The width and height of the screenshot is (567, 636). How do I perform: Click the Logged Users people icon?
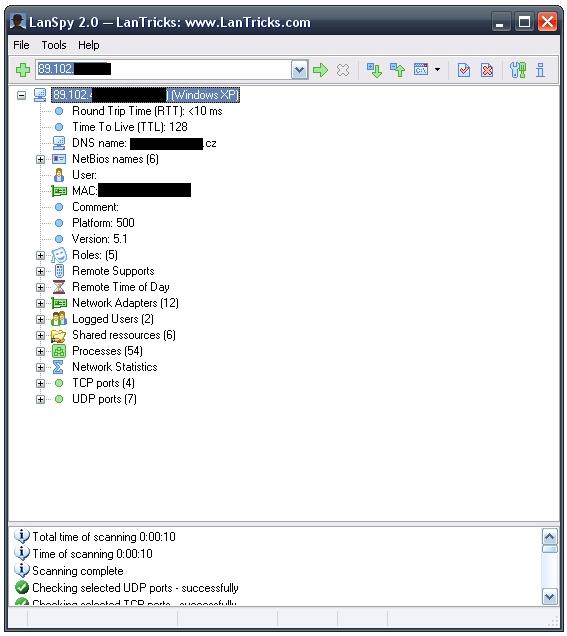click(59, 319)
